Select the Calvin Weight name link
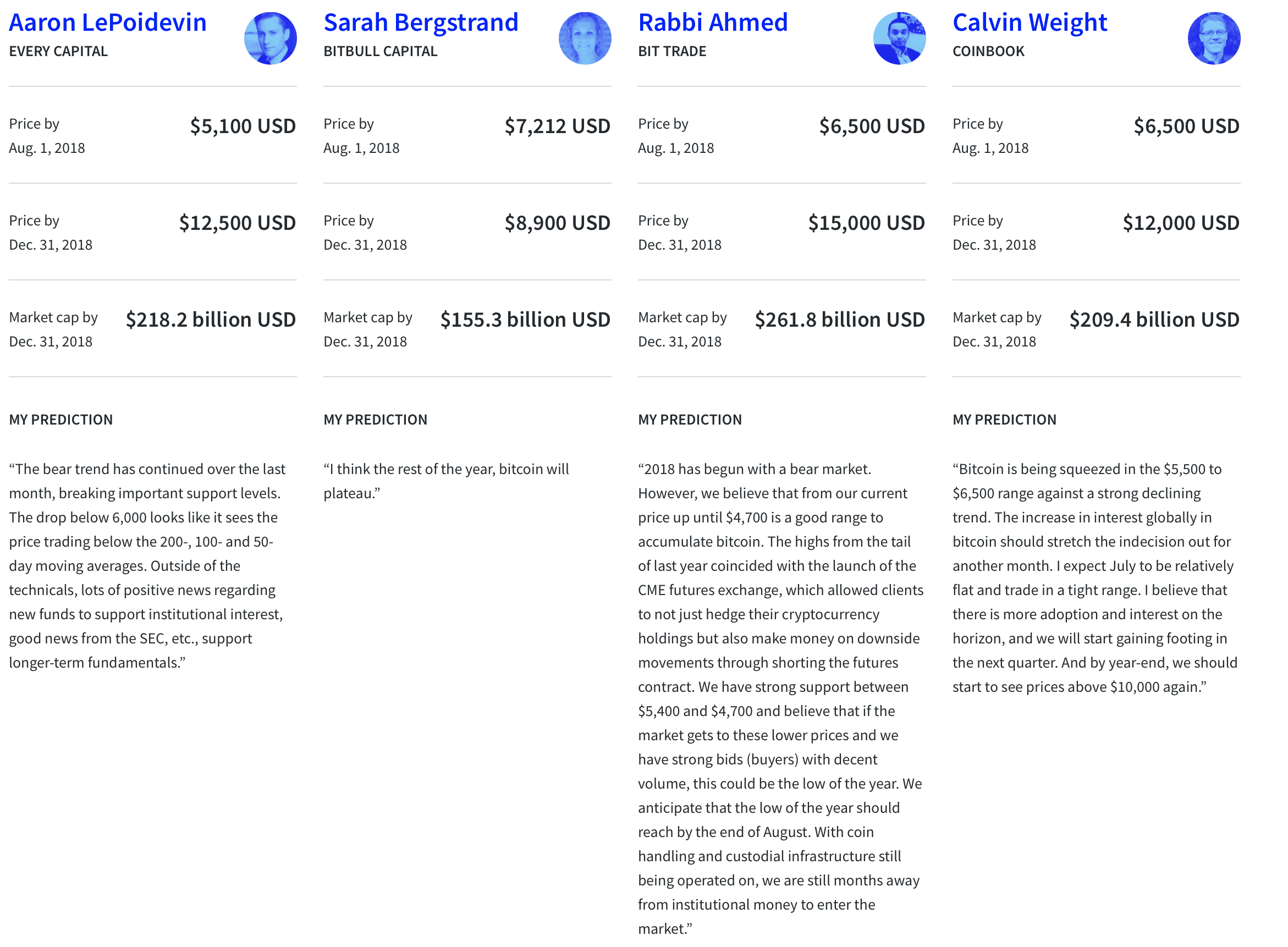The width and height of the screenshot is (1288, 947). 1030,23
